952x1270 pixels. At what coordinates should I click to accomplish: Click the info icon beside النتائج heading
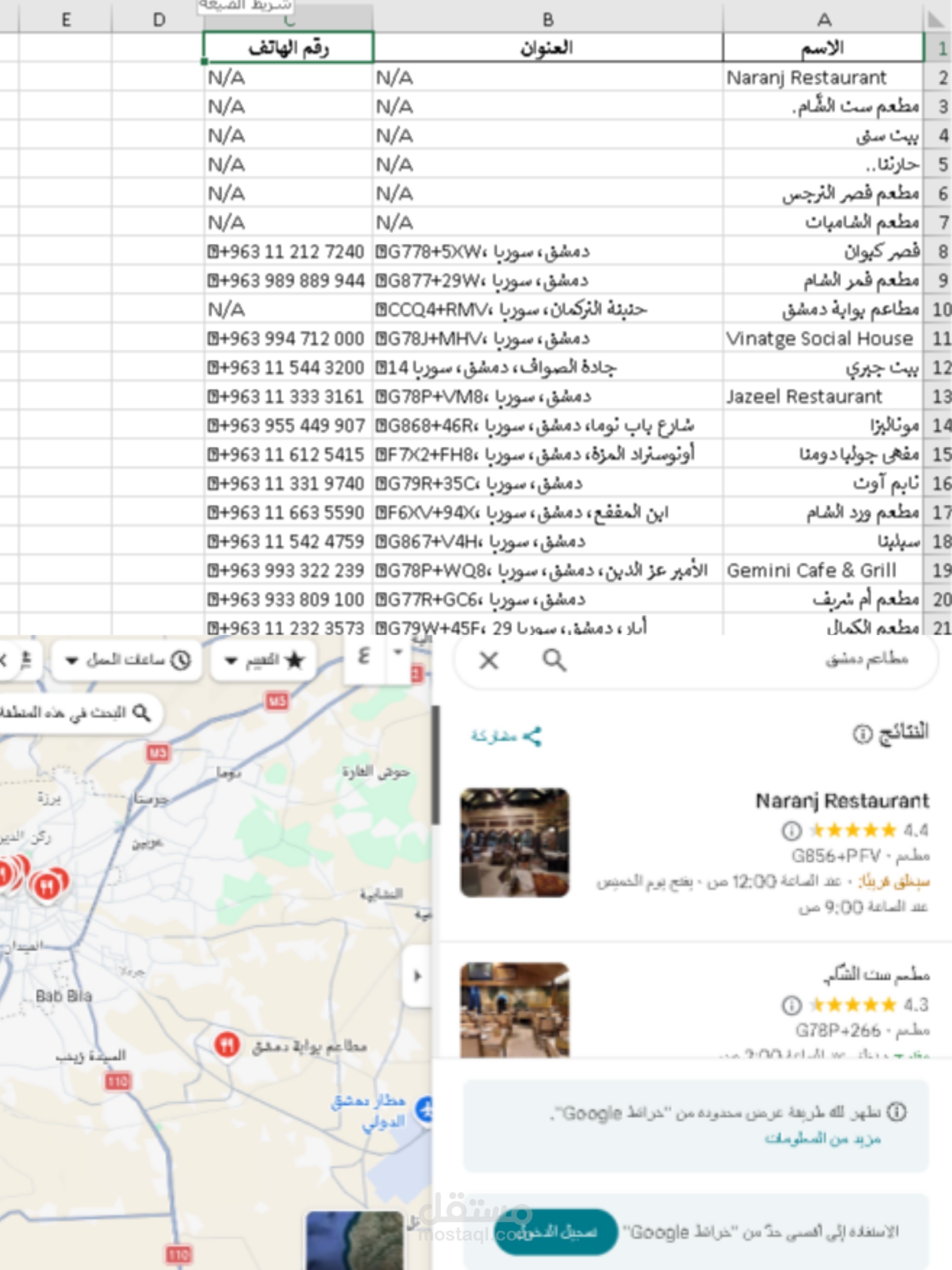(x=862, y=734)
